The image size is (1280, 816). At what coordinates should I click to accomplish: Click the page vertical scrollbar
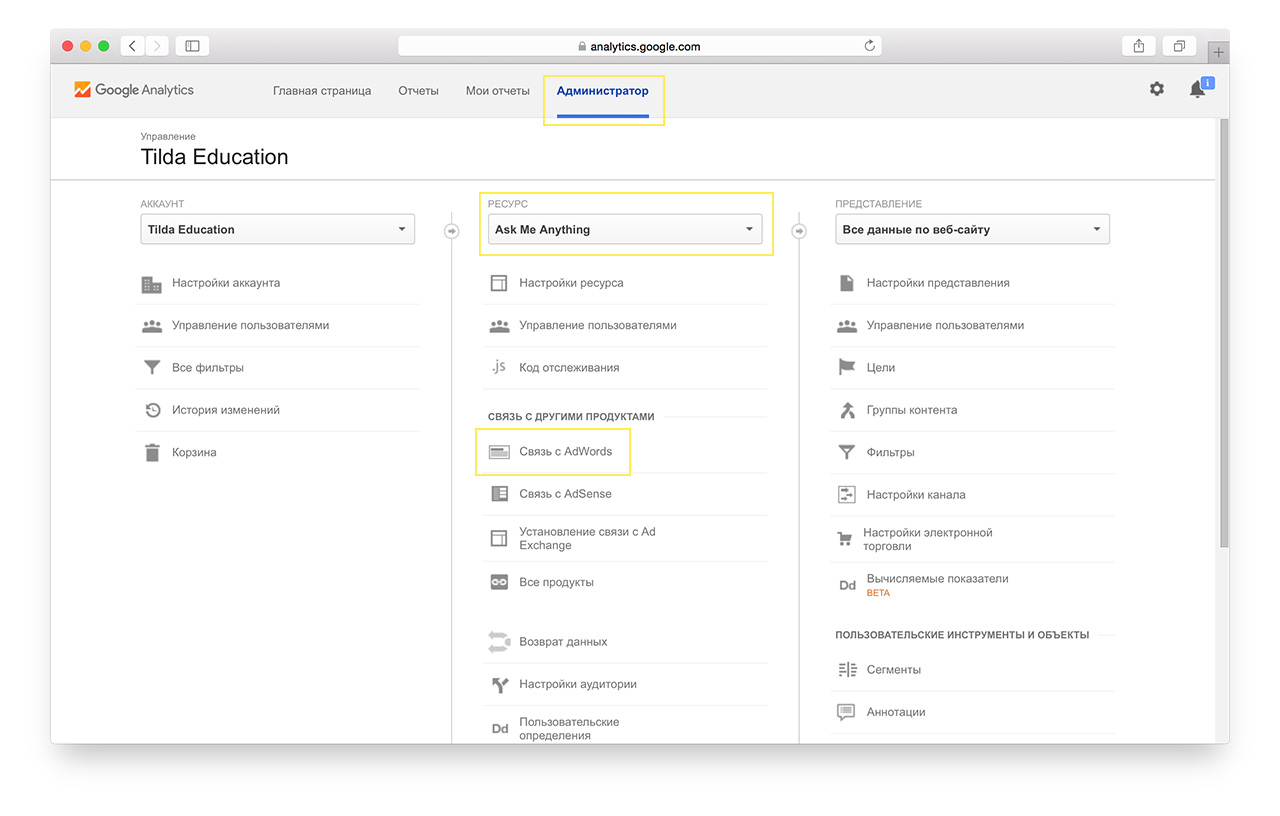tap(1223, 330)
